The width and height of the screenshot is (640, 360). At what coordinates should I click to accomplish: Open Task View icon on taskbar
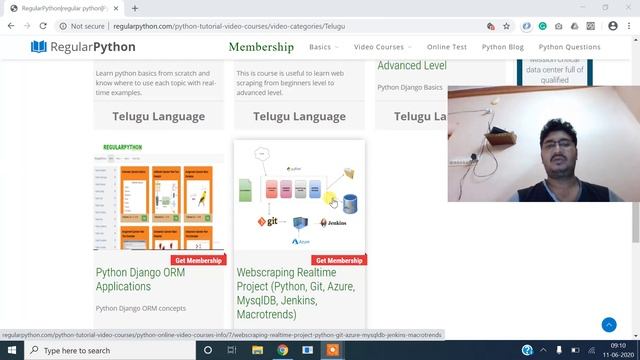coord(232,350)
